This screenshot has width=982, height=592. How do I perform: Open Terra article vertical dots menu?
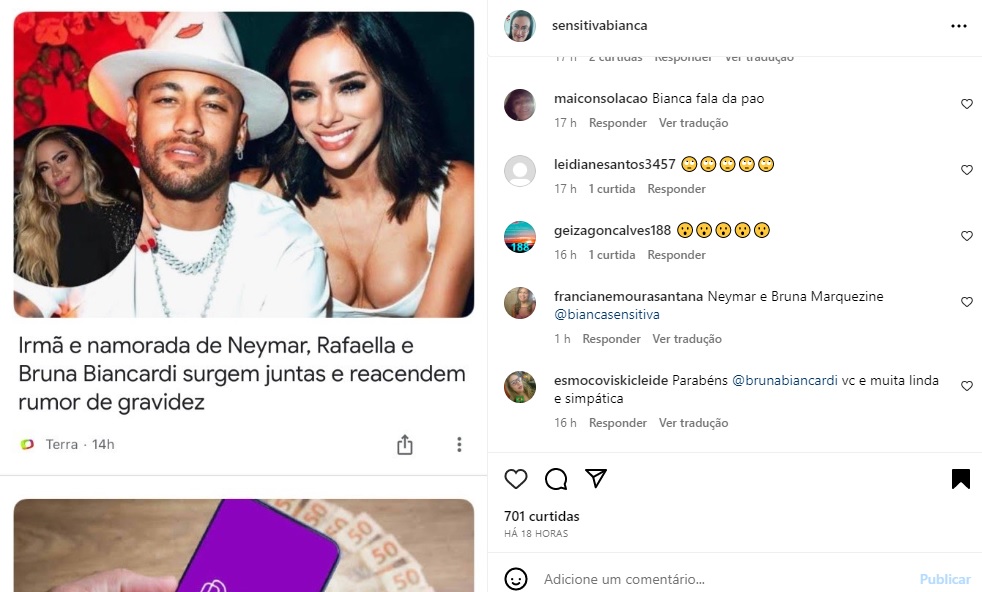[x=459, y=445]
